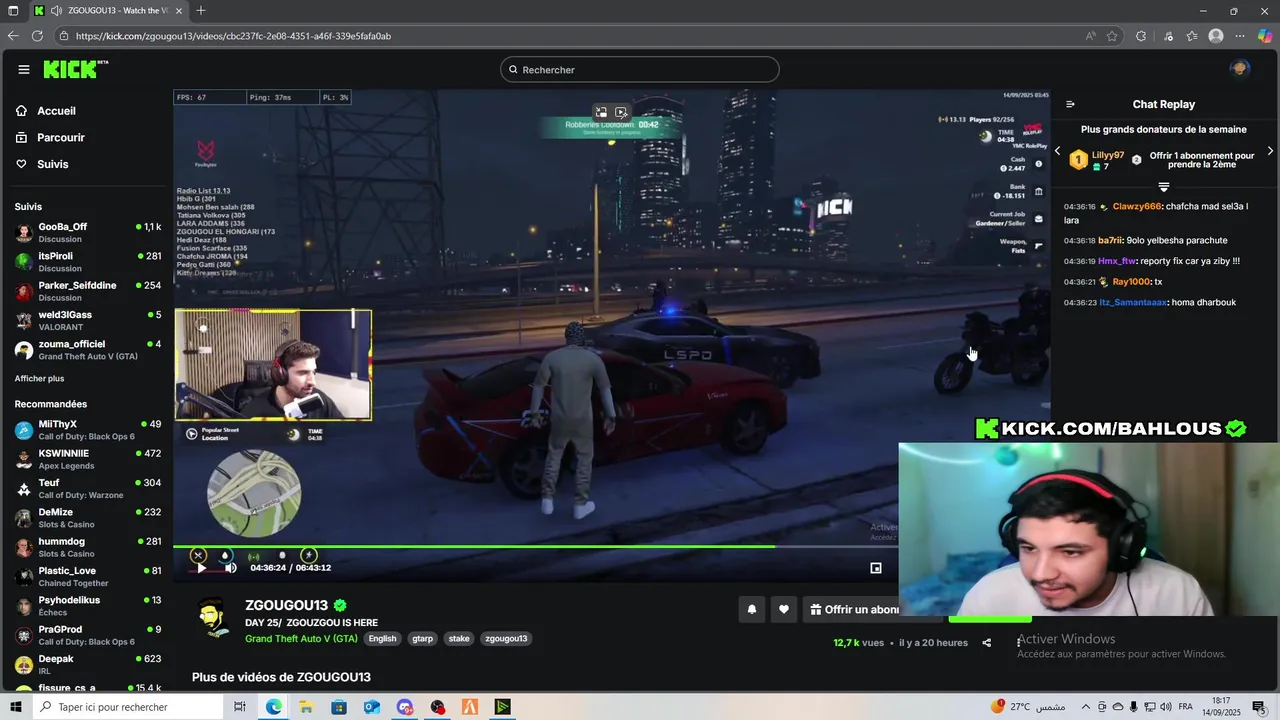Viewport: 1280px width, 720px height.
Task: Open File Explorer from the taskbar
Action: click(x=306, y=707)
